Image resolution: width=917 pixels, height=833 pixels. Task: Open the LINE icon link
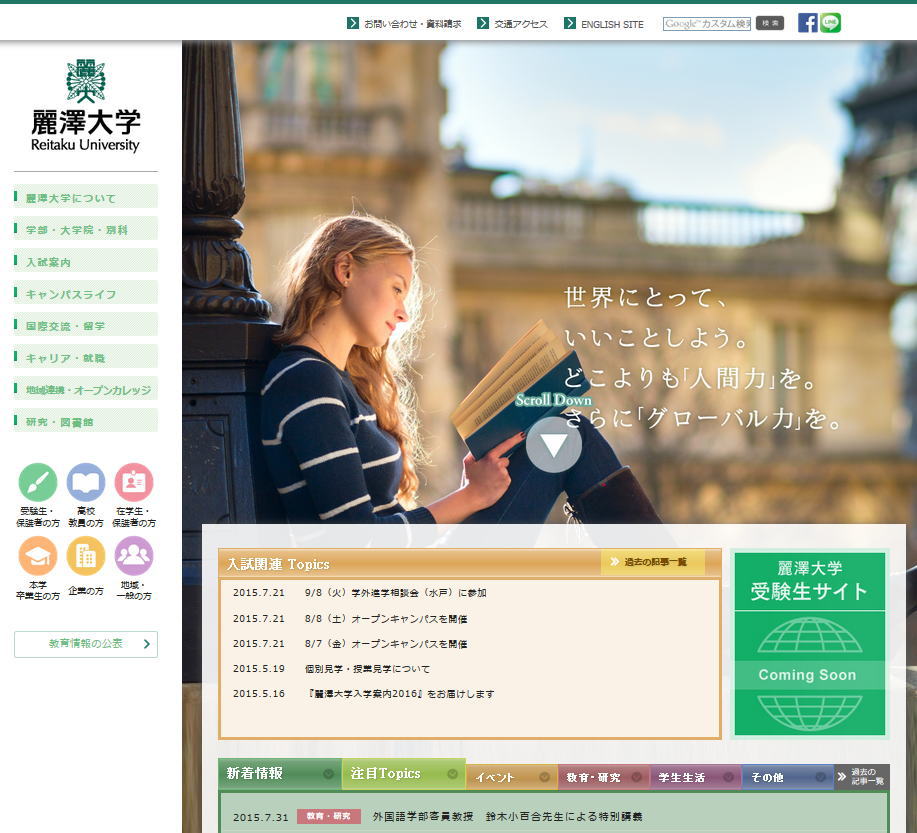(830, 23)
